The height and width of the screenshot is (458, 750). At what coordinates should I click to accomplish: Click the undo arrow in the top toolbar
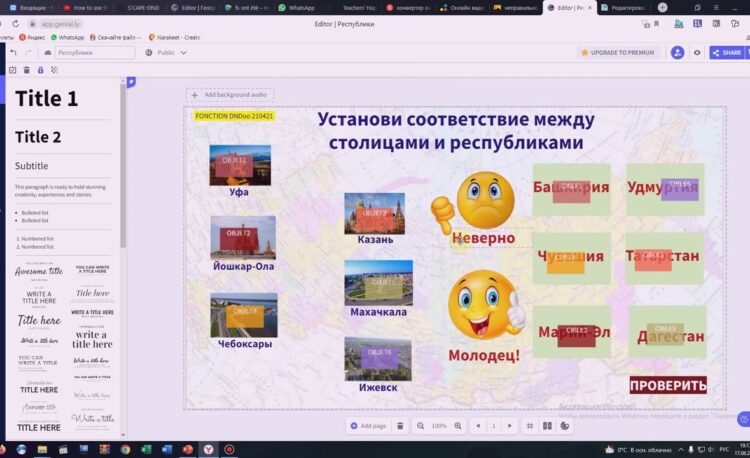(13, 52)
